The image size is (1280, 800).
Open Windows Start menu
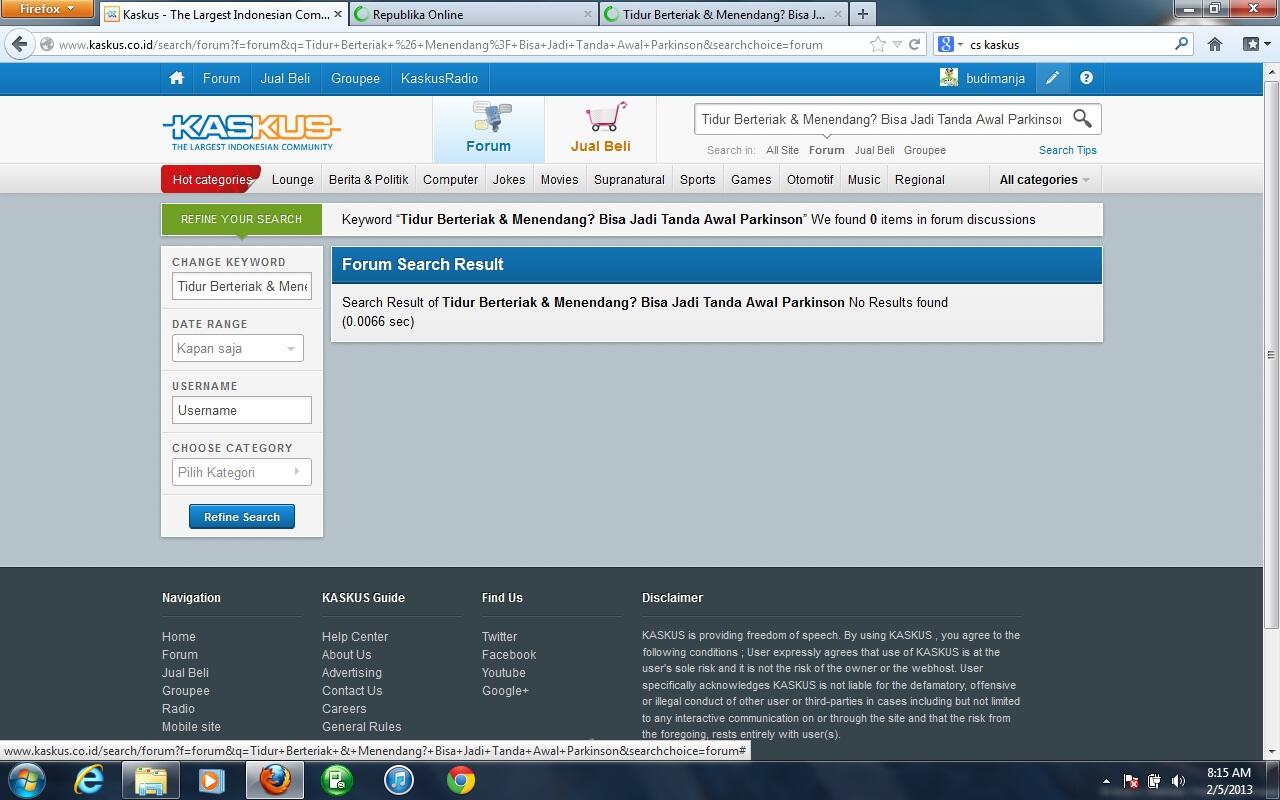26,780
